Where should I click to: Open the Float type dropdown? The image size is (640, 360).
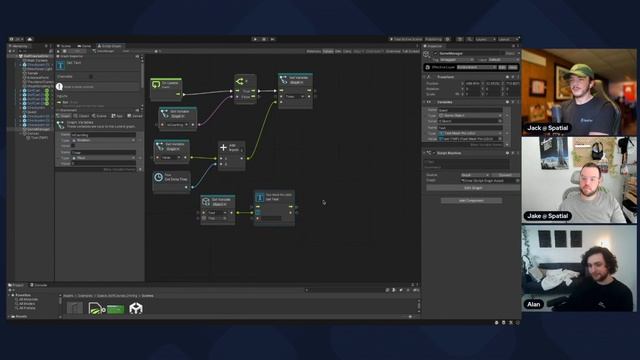point(103,158)
